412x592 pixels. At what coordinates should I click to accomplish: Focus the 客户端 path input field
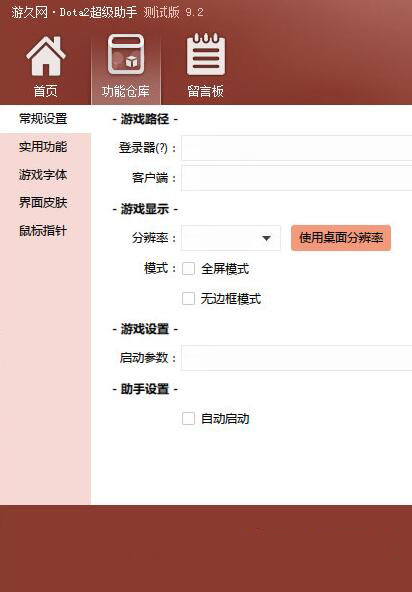click(x=296, y=178)
